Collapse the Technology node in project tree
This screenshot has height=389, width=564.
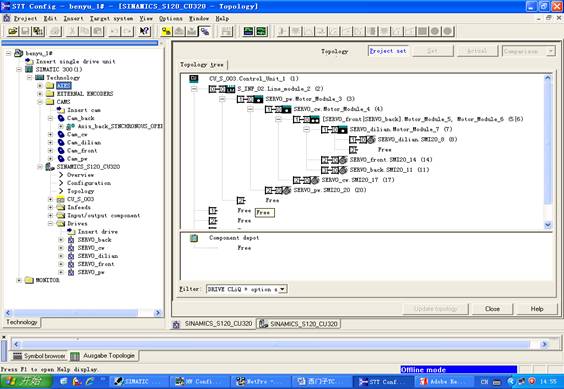click(29, 77)
